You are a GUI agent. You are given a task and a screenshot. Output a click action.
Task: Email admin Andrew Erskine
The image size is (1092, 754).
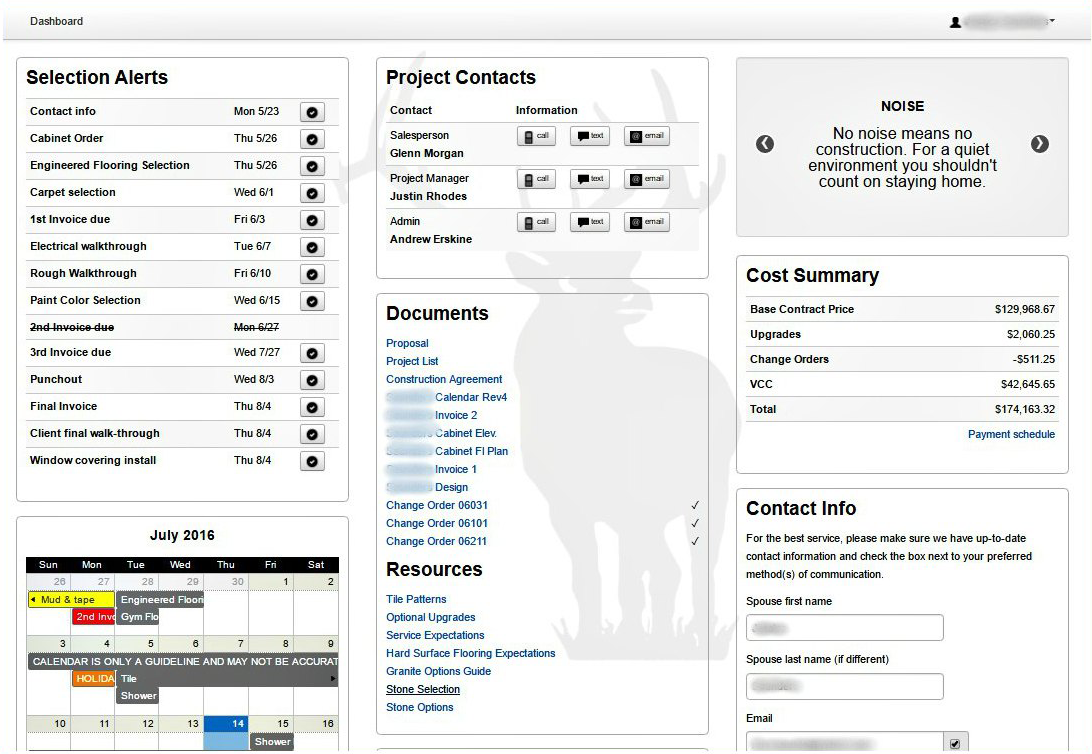[646, 223]
